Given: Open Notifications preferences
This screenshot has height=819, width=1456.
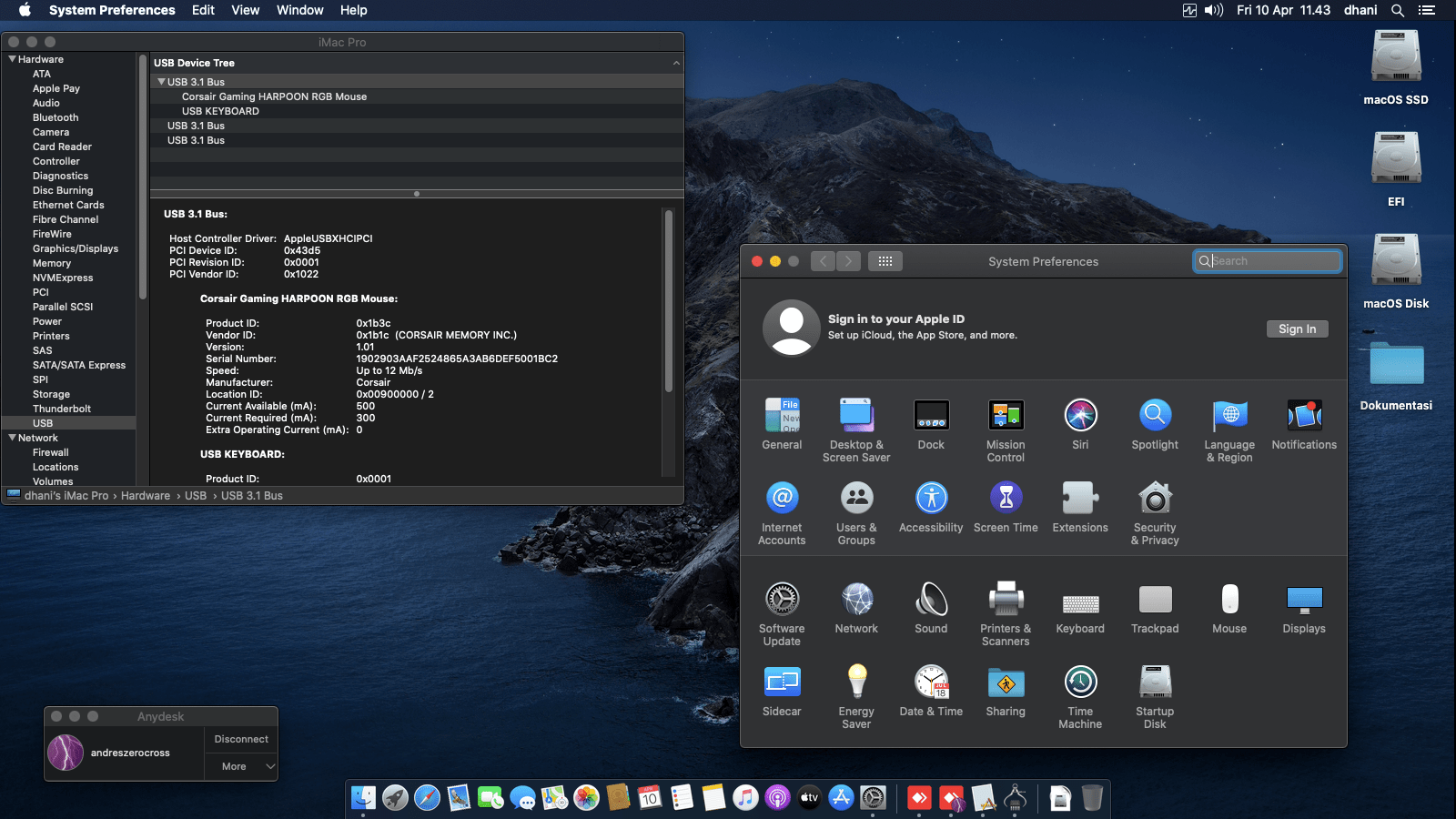Looking at the screenshot, I should tap(1304, 424).
